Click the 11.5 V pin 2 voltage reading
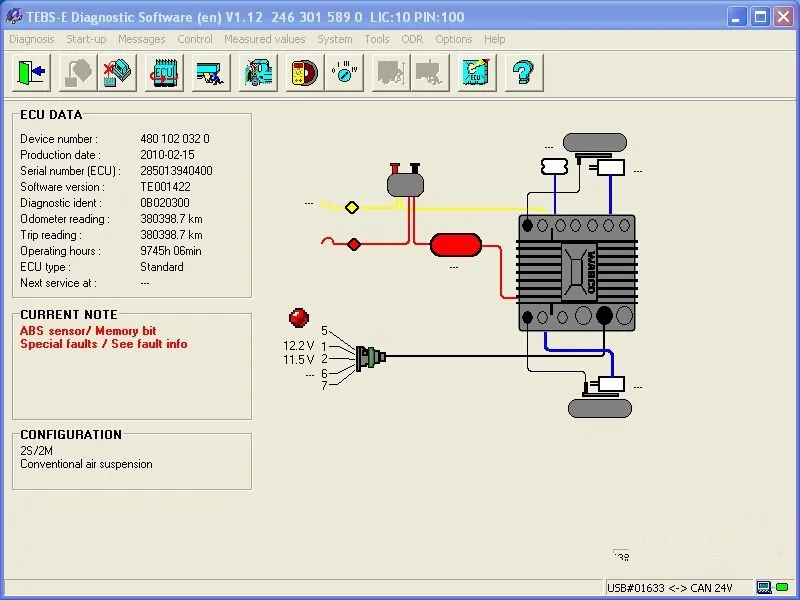 coord(298,360)
